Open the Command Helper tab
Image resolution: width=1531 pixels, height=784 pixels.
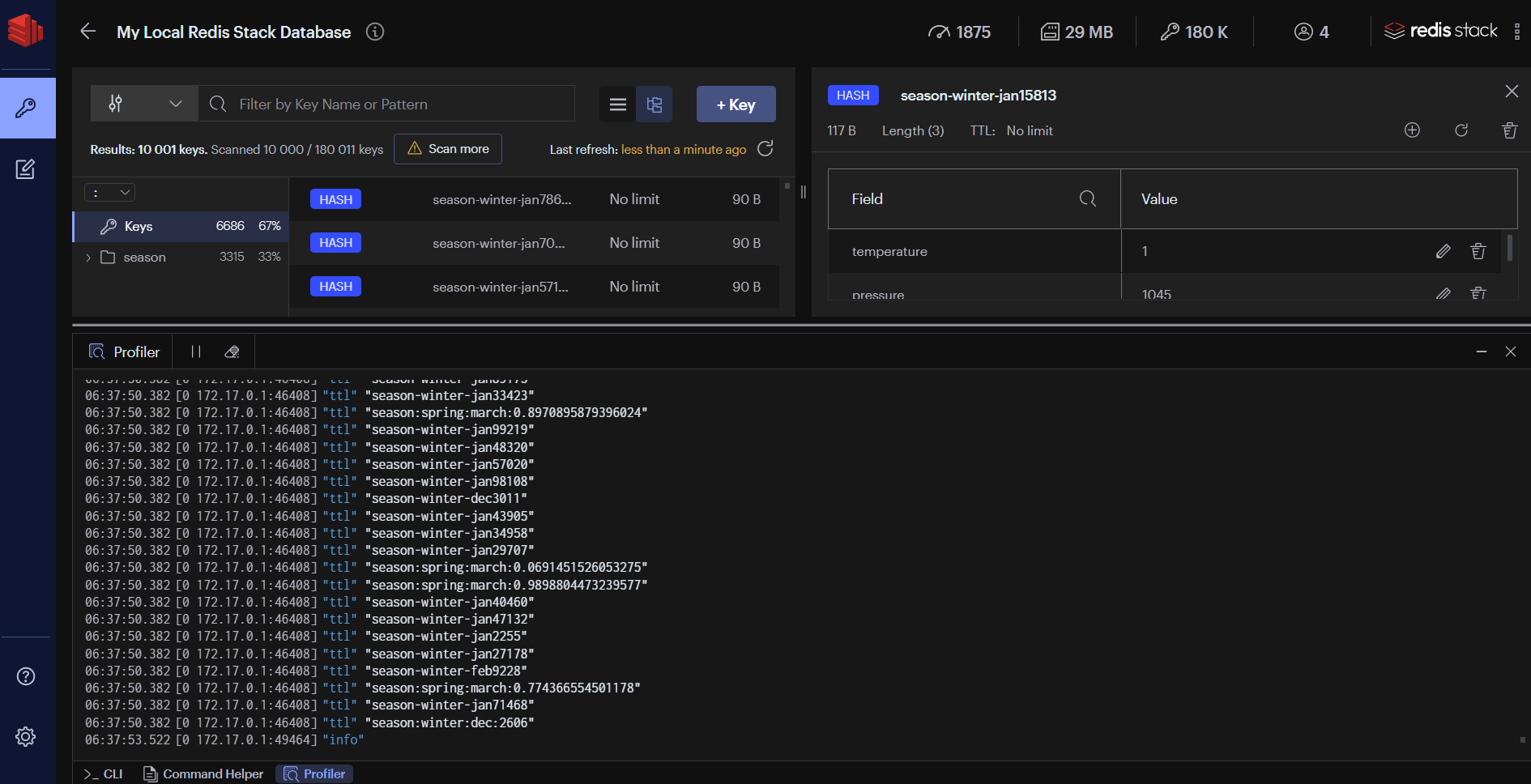[x=203, y=773]
